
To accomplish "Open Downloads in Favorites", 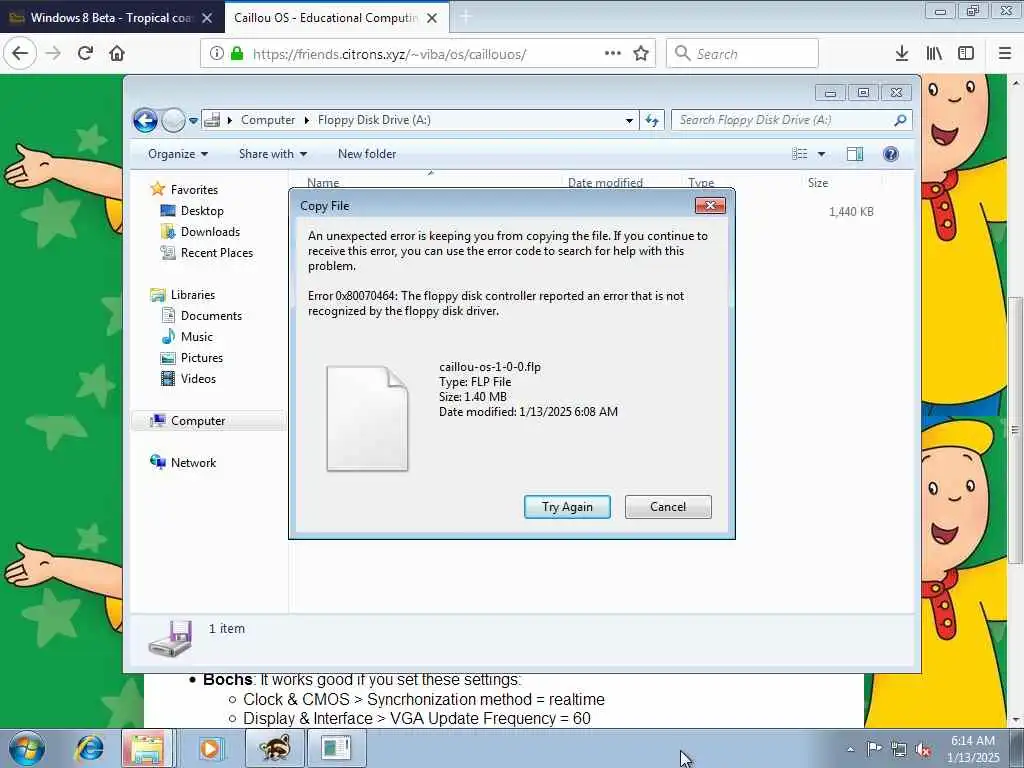I will [210, 232].
